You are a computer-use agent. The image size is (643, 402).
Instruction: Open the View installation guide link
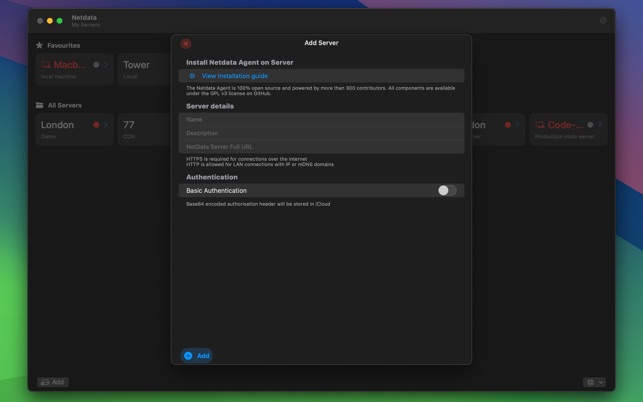pos(235,76)
